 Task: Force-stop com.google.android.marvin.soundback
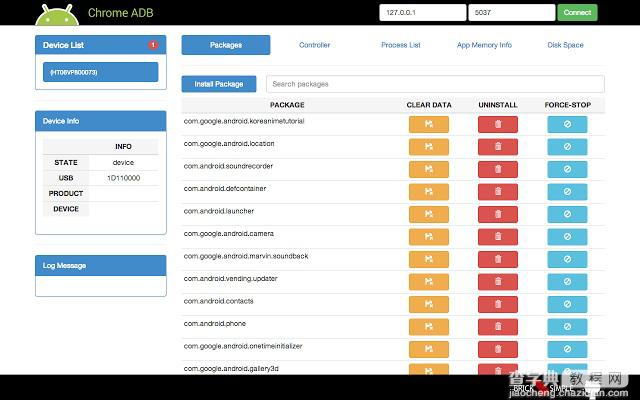click(567, 259)
